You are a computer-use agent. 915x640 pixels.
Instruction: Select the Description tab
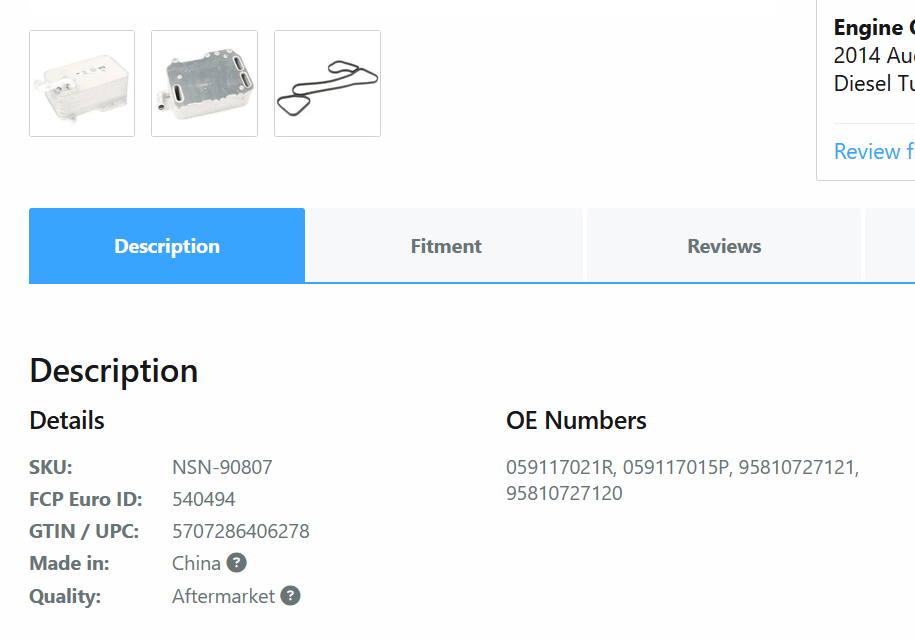[x=167, y=246]
